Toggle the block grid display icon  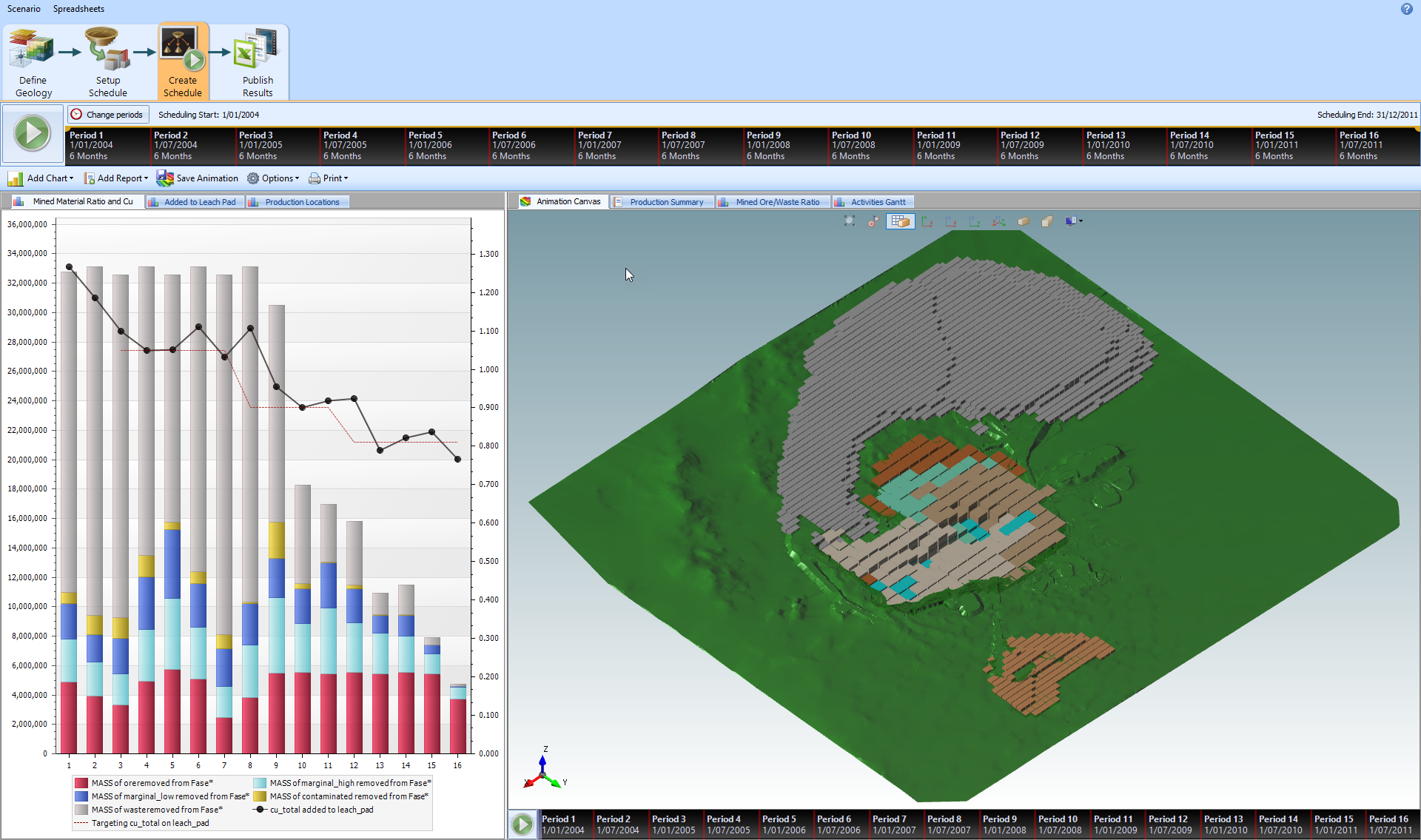(900, 221)
